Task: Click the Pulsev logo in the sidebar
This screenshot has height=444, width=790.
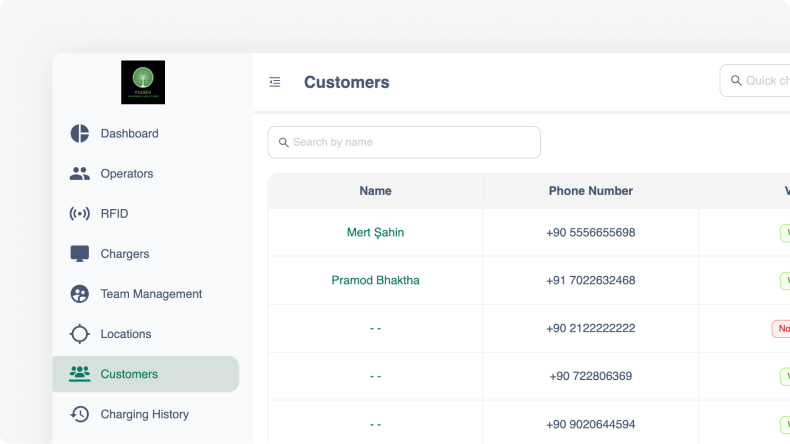Action: [x=143, y=83]
